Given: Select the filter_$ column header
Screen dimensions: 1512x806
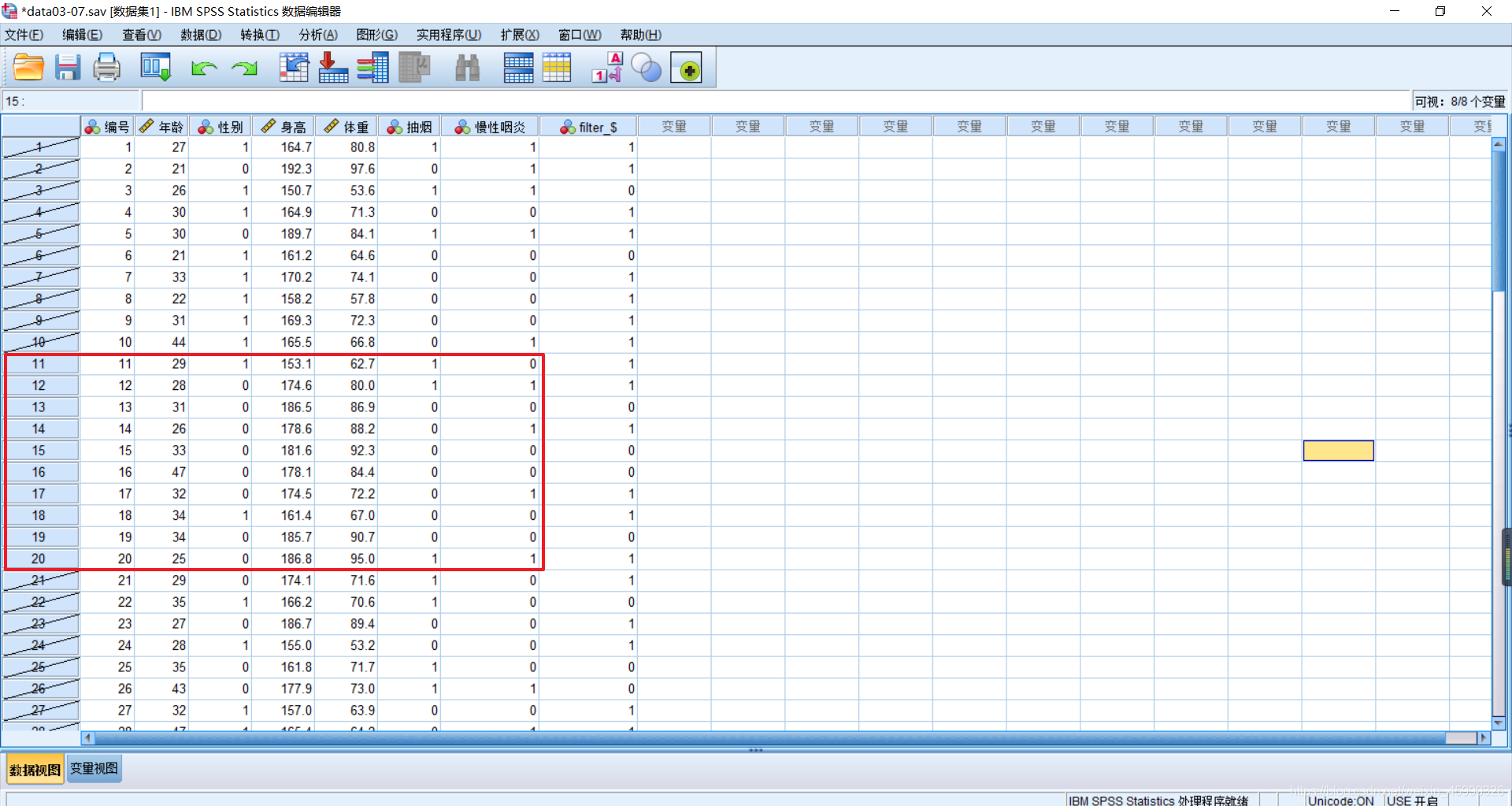Looking at the screenshot, I should pyautogui.click(x=588, y=127).
